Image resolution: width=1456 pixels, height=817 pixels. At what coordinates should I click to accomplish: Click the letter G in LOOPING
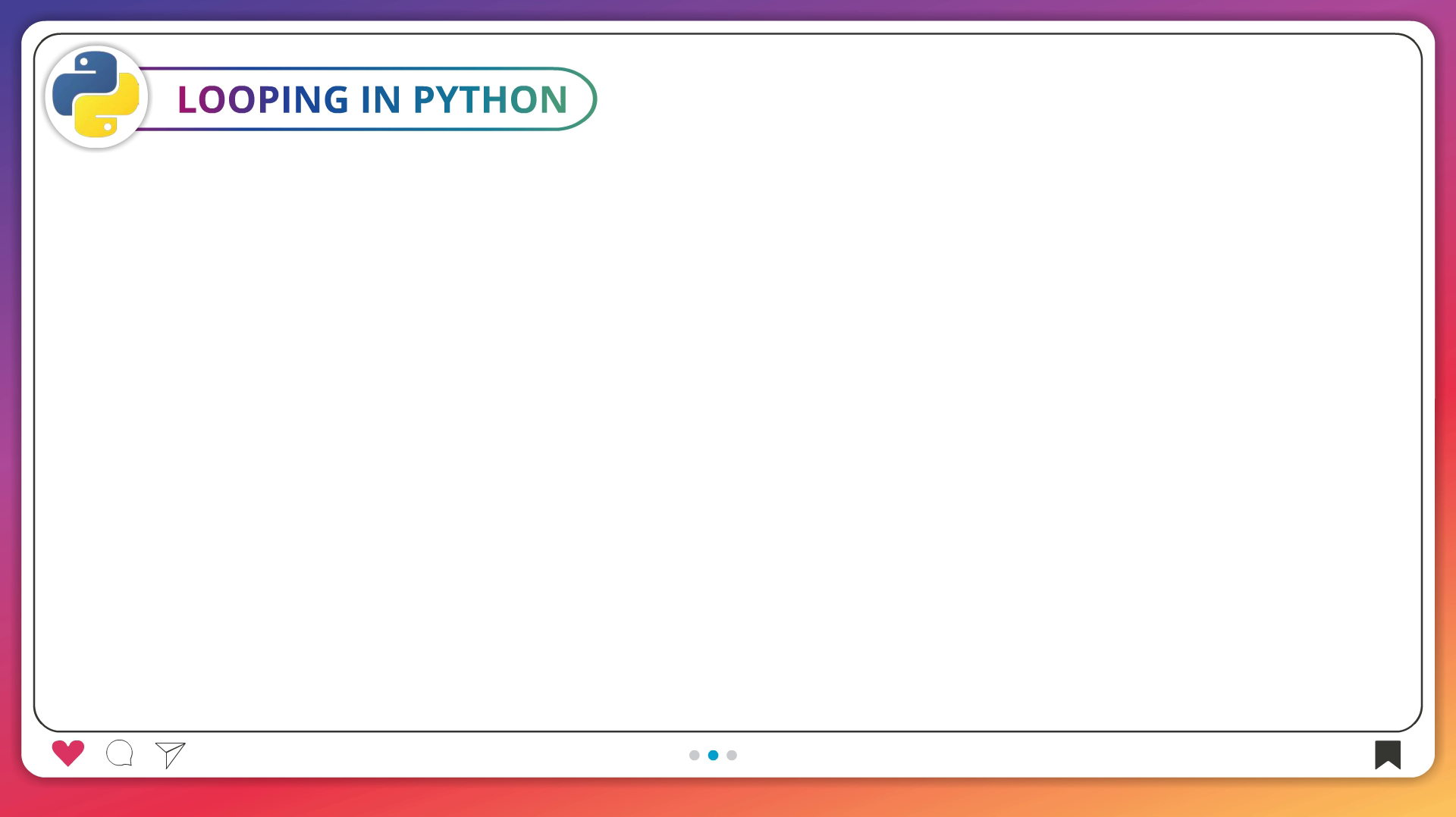[x=334, y=99]
